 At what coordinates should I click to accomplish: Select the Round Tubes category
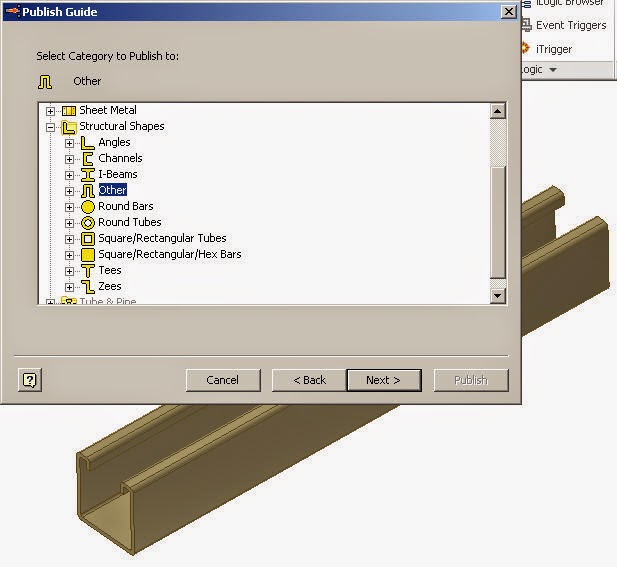tap(129, 222)
